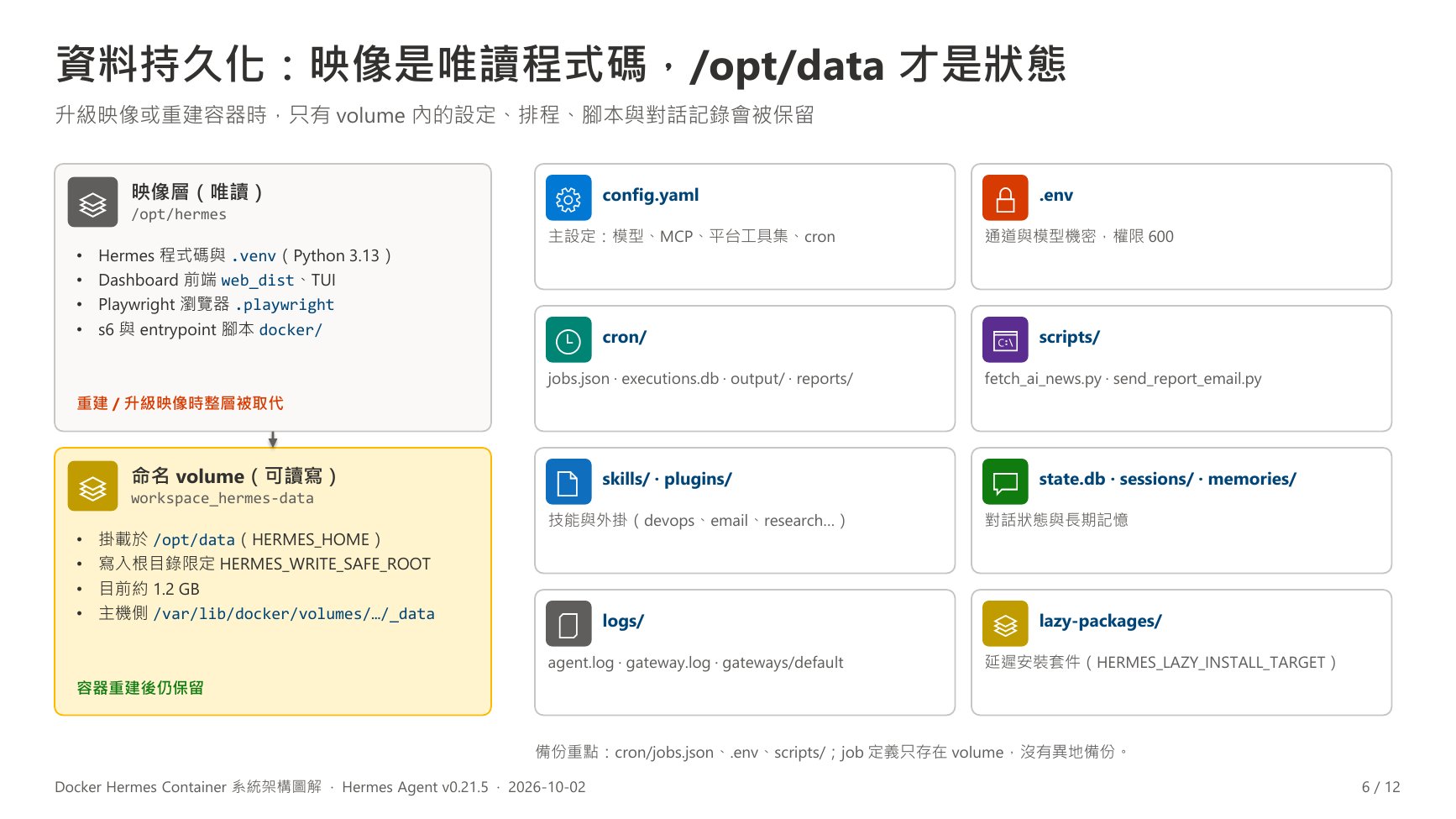
Task: Click the jobs.json · executions.db description line
Action: click(700, 379)
